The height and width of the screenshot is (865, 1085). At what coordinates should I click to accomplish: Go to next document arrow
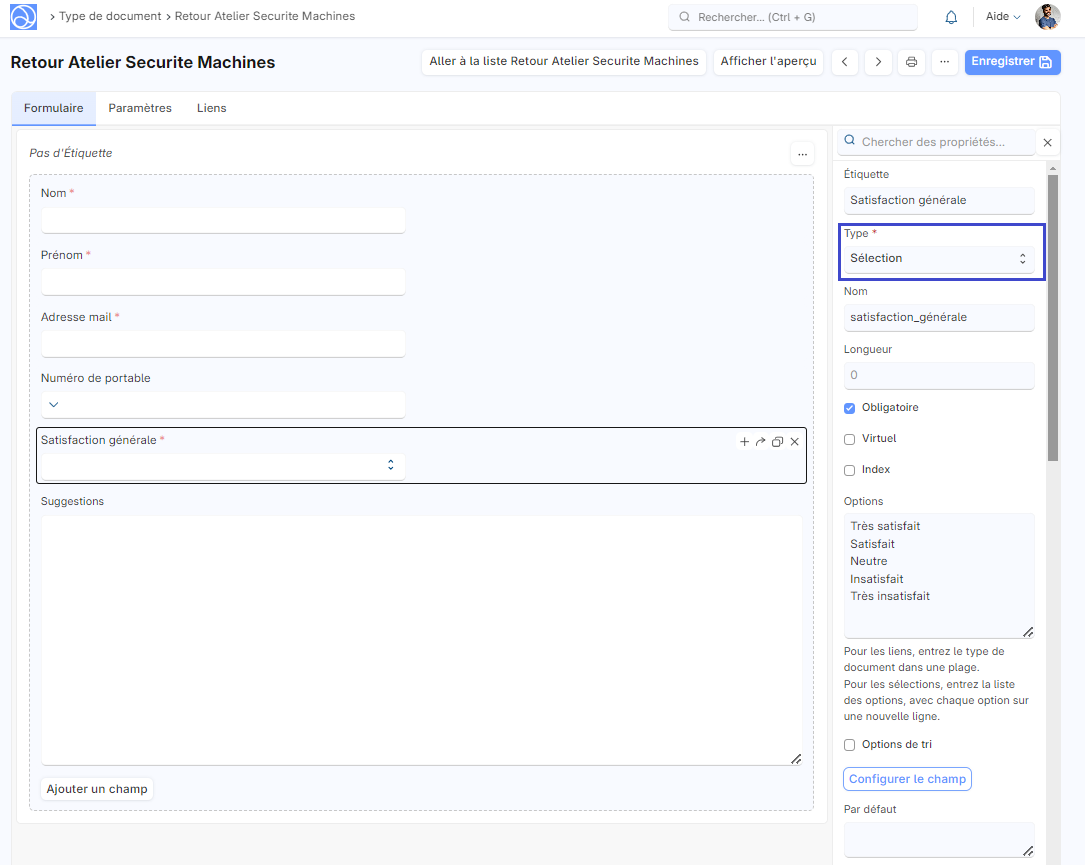878,62
